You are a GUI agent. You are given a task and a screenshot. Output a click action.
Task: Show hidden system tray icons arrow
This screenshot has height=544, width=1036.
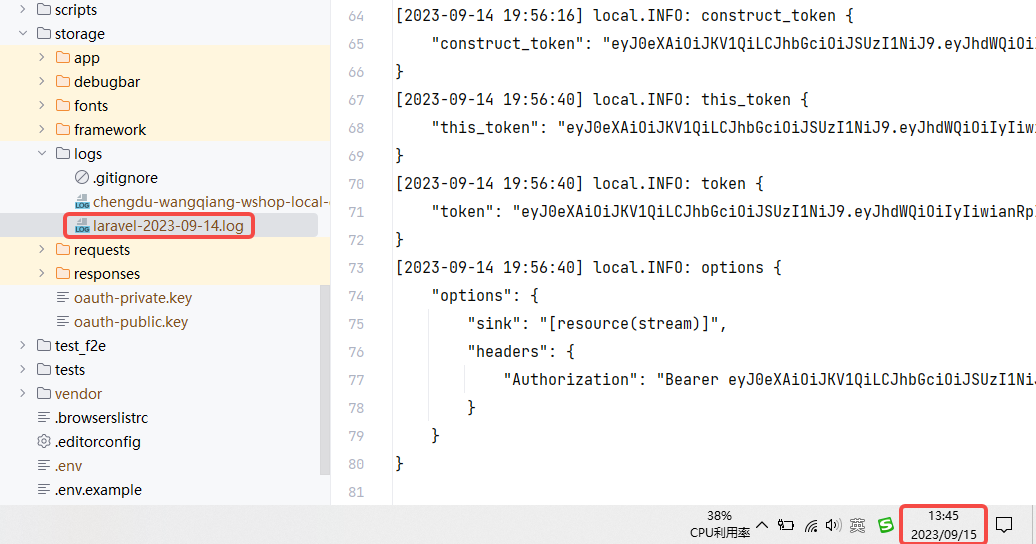[x=762, y=525]
